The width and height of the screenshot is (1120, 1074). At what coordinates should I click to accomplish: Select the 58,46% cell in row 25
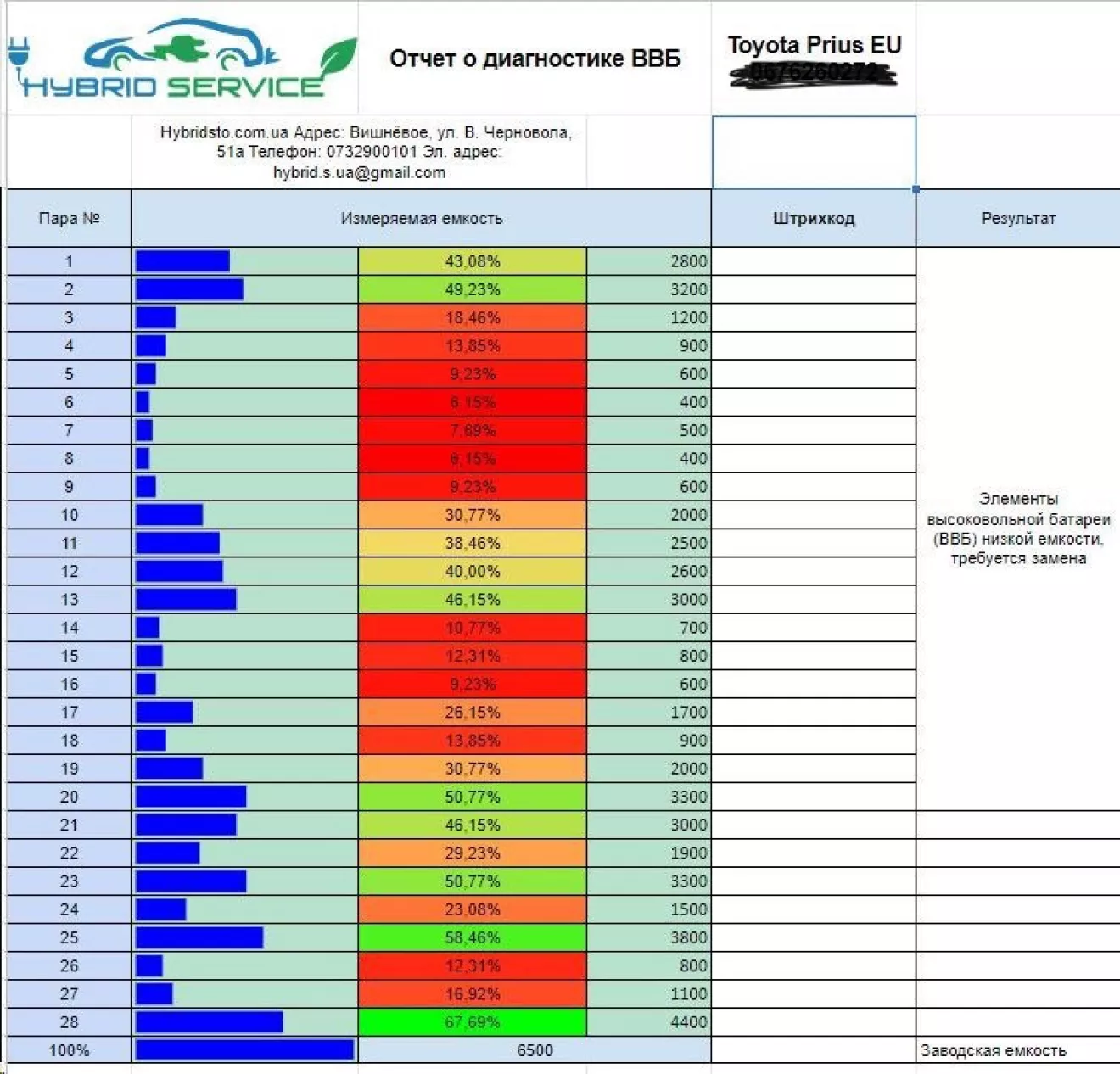point(473,937)
